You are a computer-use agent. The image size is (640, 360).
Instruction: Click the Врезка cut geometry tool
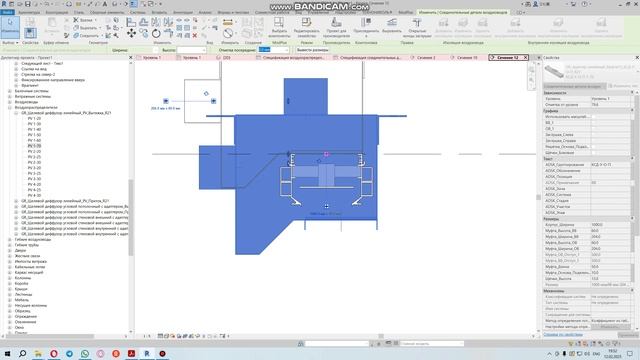(x=84, y=20)
